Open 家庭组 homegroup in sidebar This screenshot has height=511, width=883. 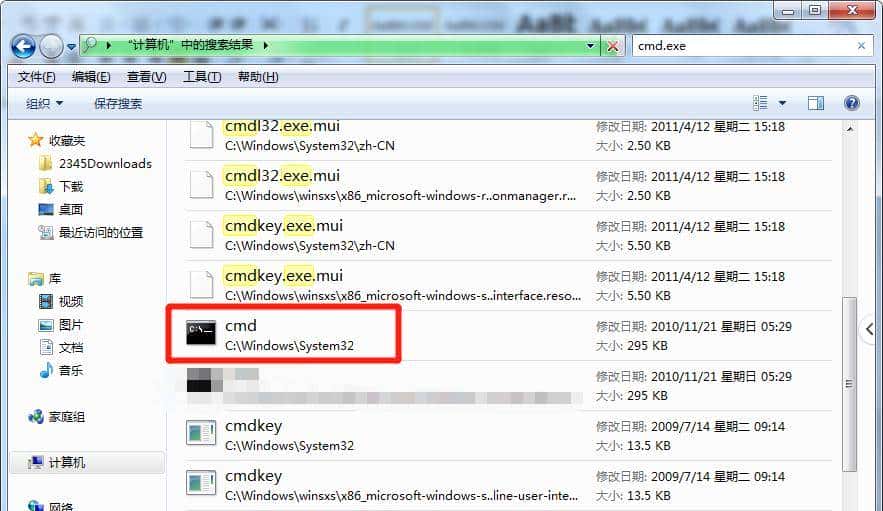coord(67,416)
